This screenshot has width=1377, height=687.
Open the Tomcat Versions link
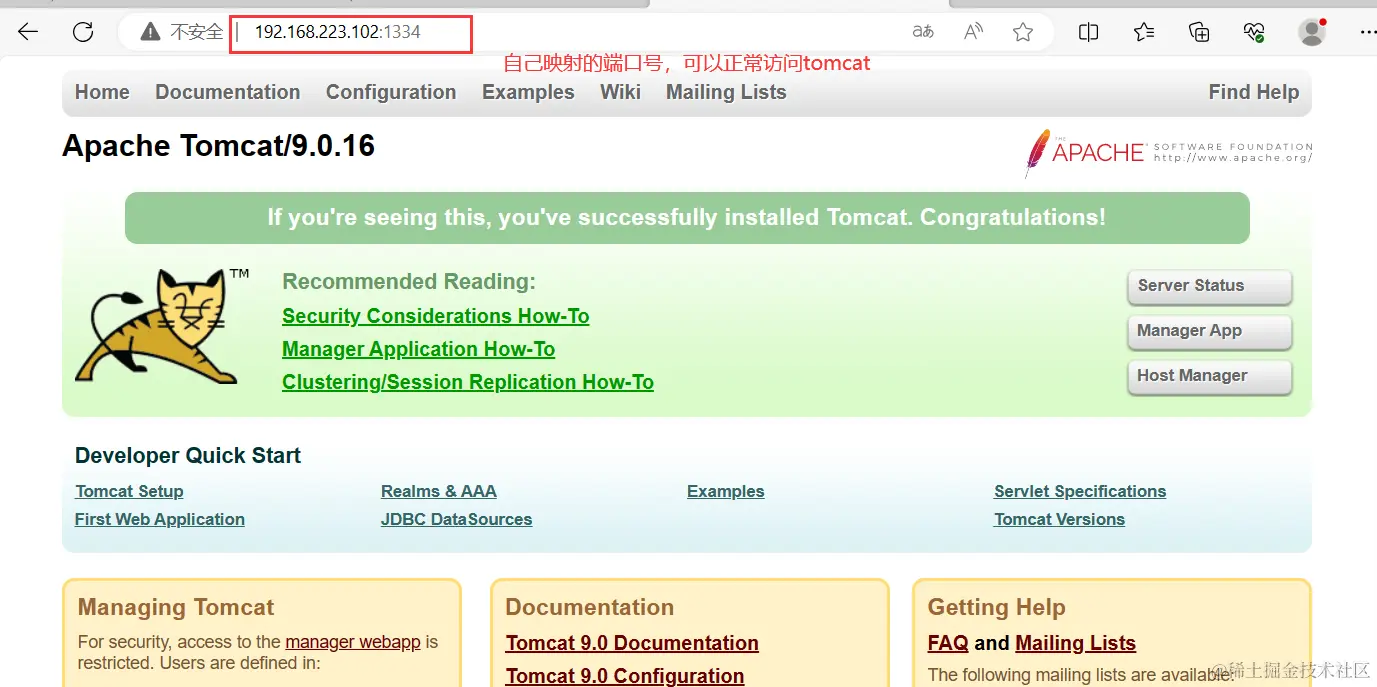tap(1059, 519)
